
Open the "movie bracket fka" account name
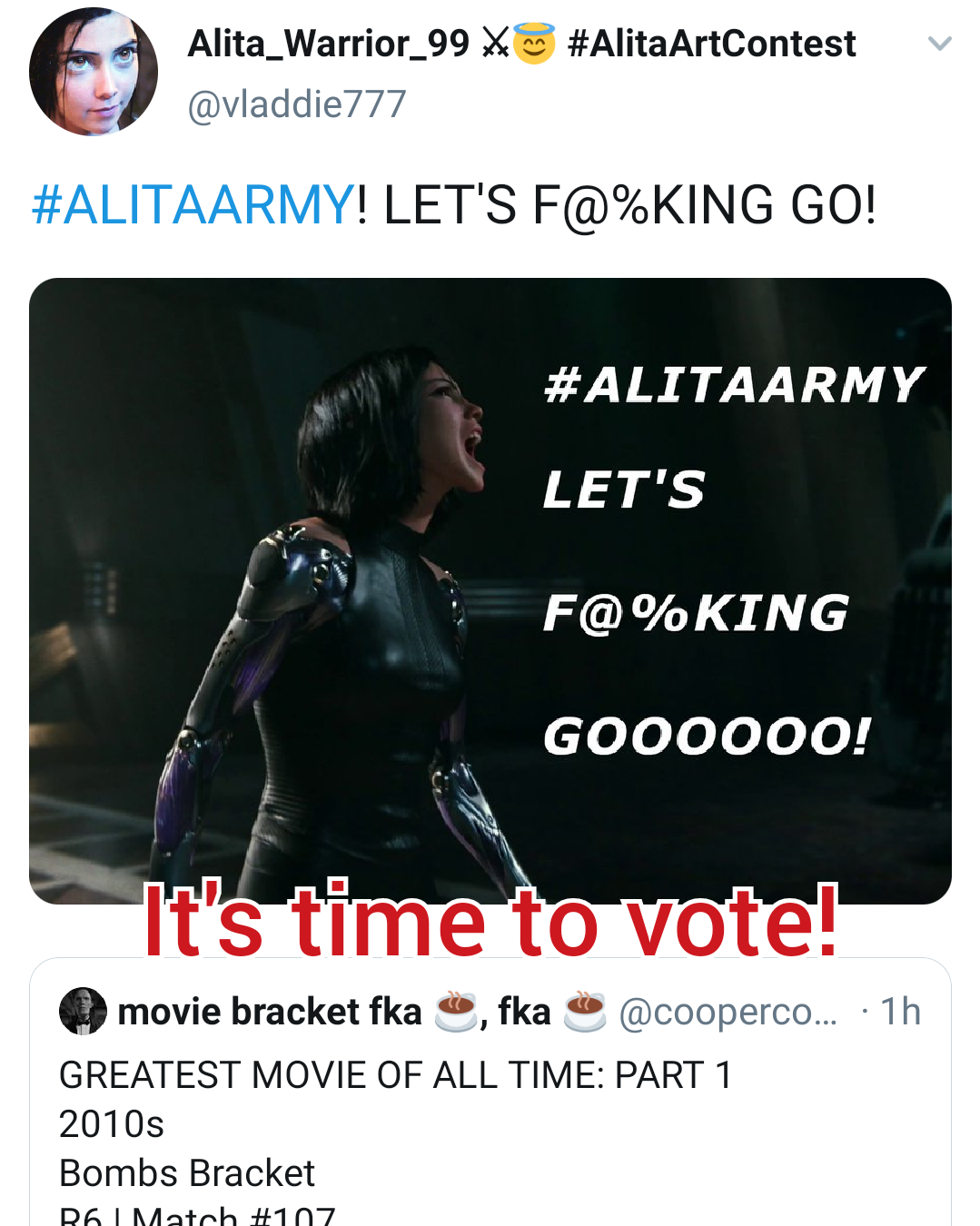[270, 1012]
